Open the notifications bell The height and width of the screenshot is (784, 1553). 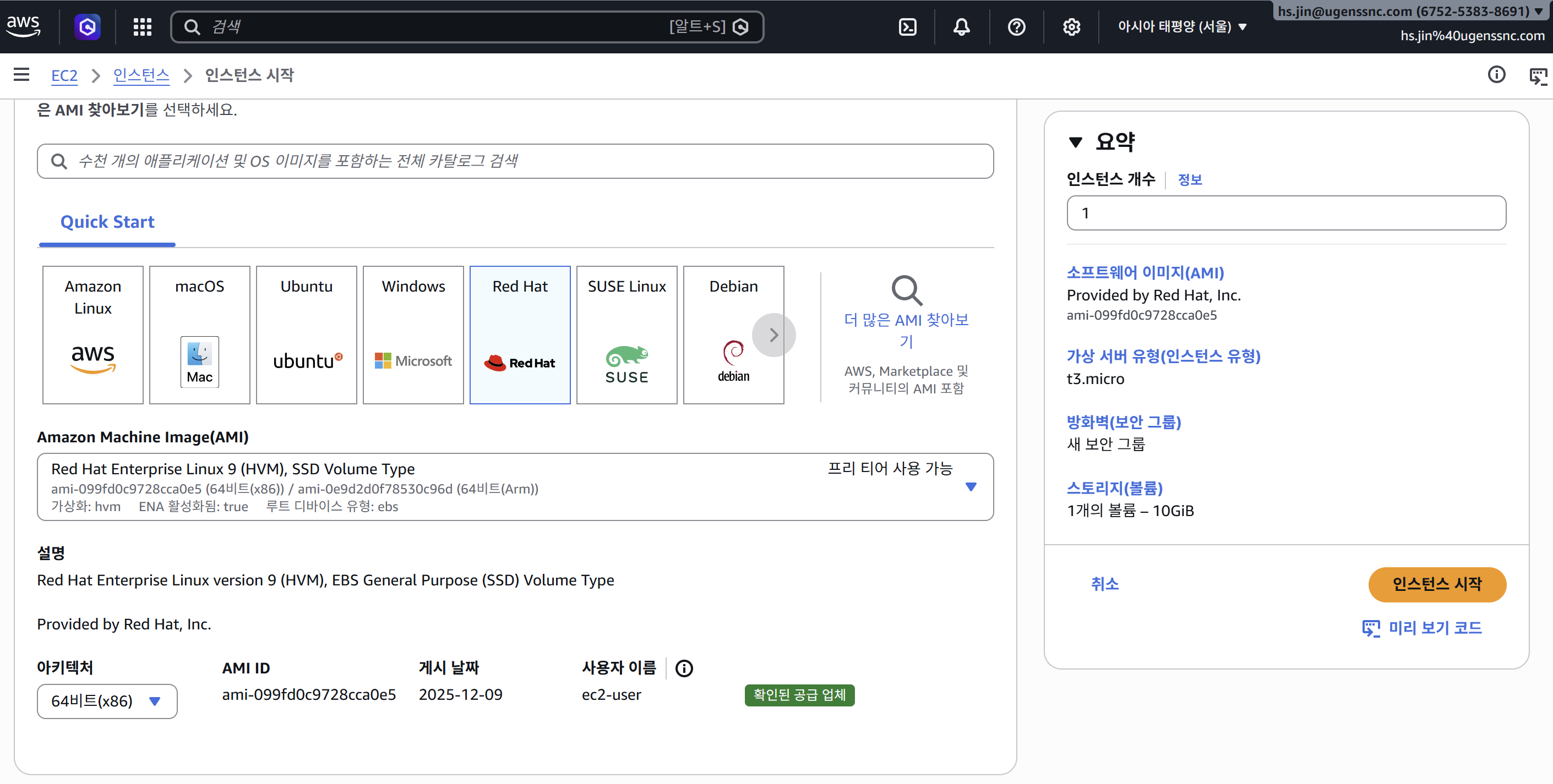(962, 26)
